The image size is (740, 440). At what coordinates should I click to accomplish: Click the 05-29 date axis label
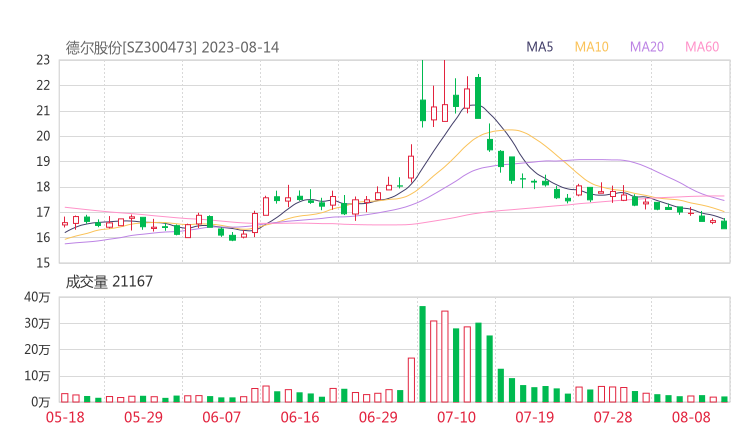tap(143, 417)
